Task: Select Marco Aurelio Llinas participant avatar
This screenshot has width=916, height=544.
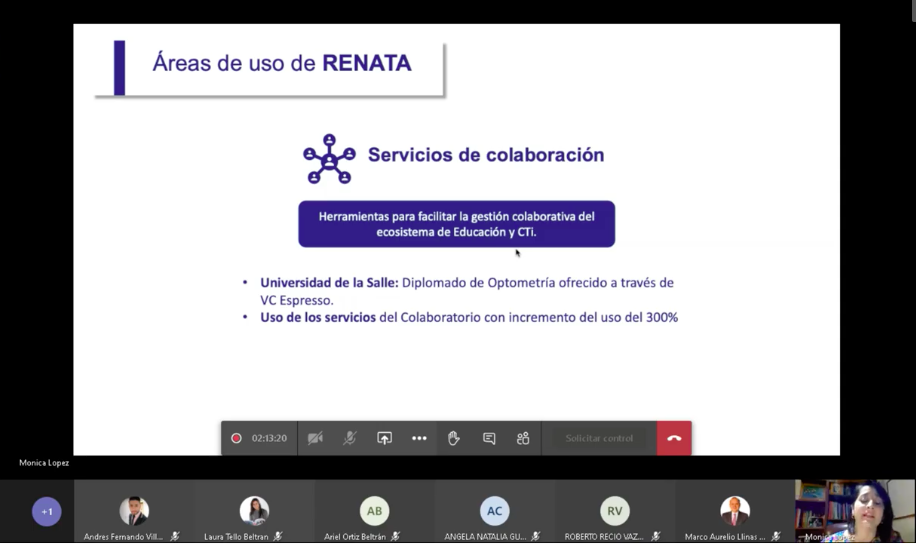Action: [x=735, y=511]
